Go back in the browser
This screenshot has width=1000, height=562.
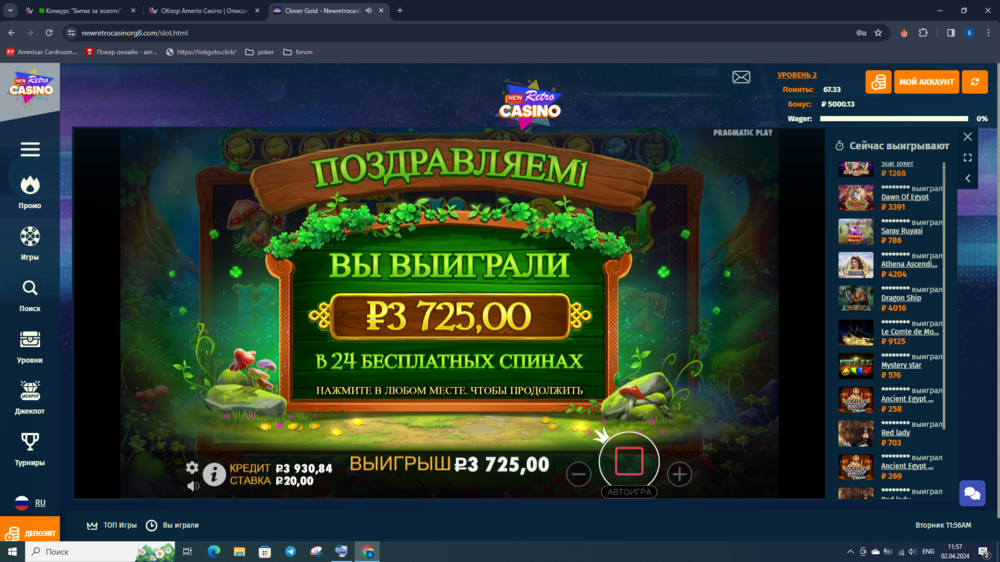[11, 33]
